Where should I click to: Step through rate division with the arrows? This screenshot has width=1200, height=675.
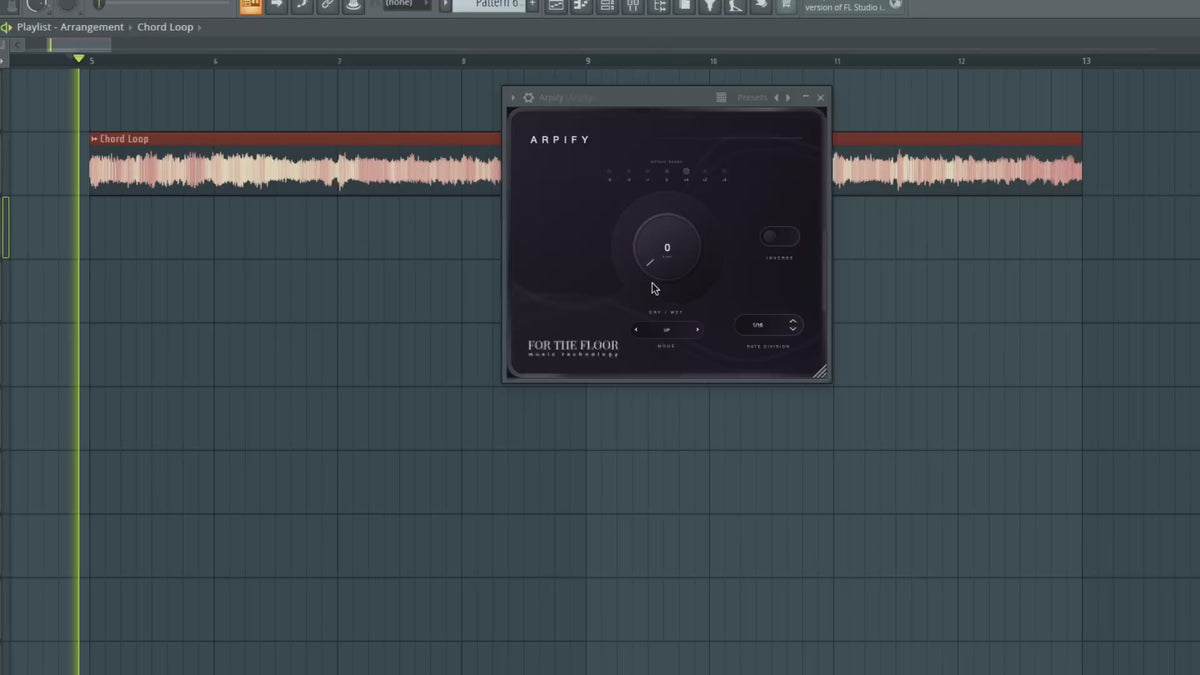(793, 325)
